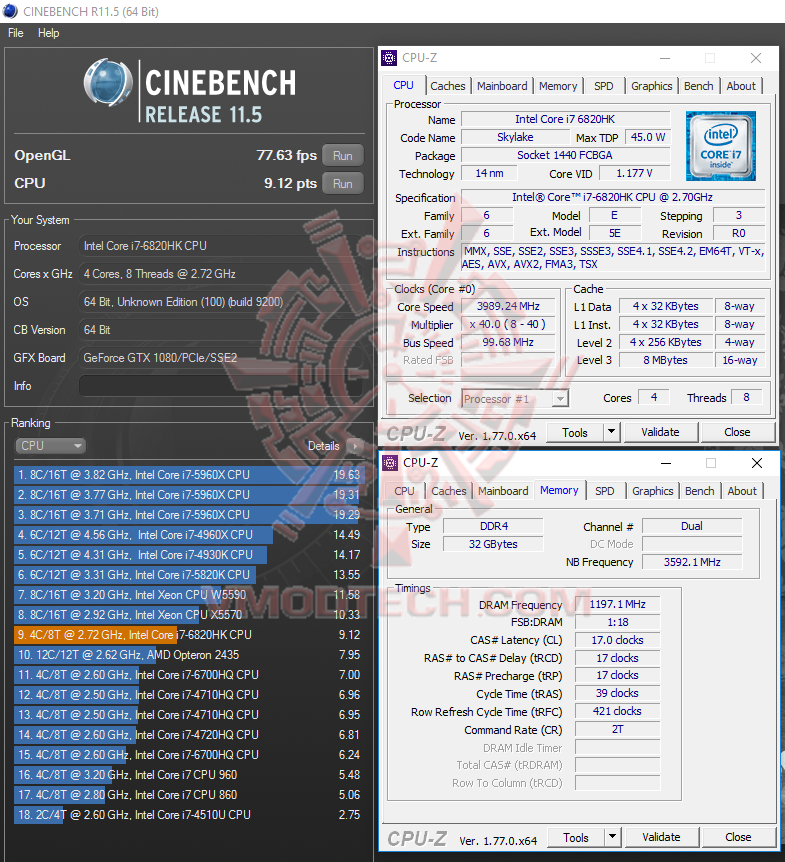Click the Cinebench sphere logo
This screenshot has width=785, height=862.
108,82
